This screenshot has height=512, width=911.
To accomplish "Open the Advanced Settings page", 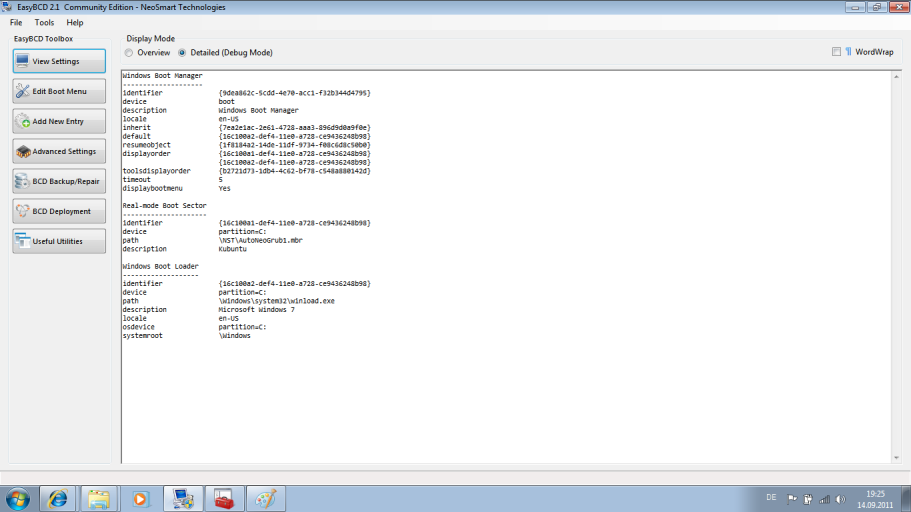I will [59, 151].
